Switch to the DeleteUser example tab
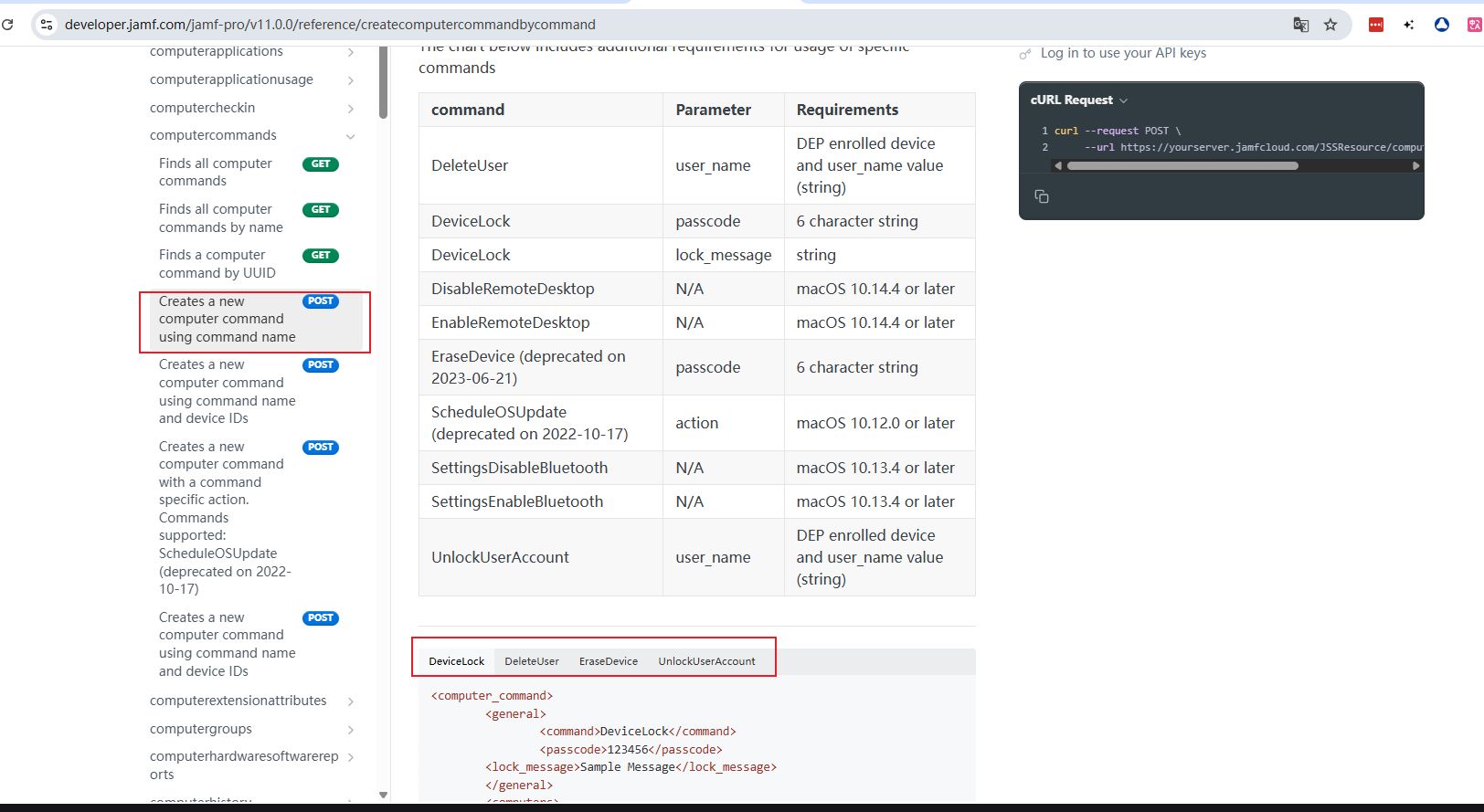1484x812 pixels. pos(531,661)
